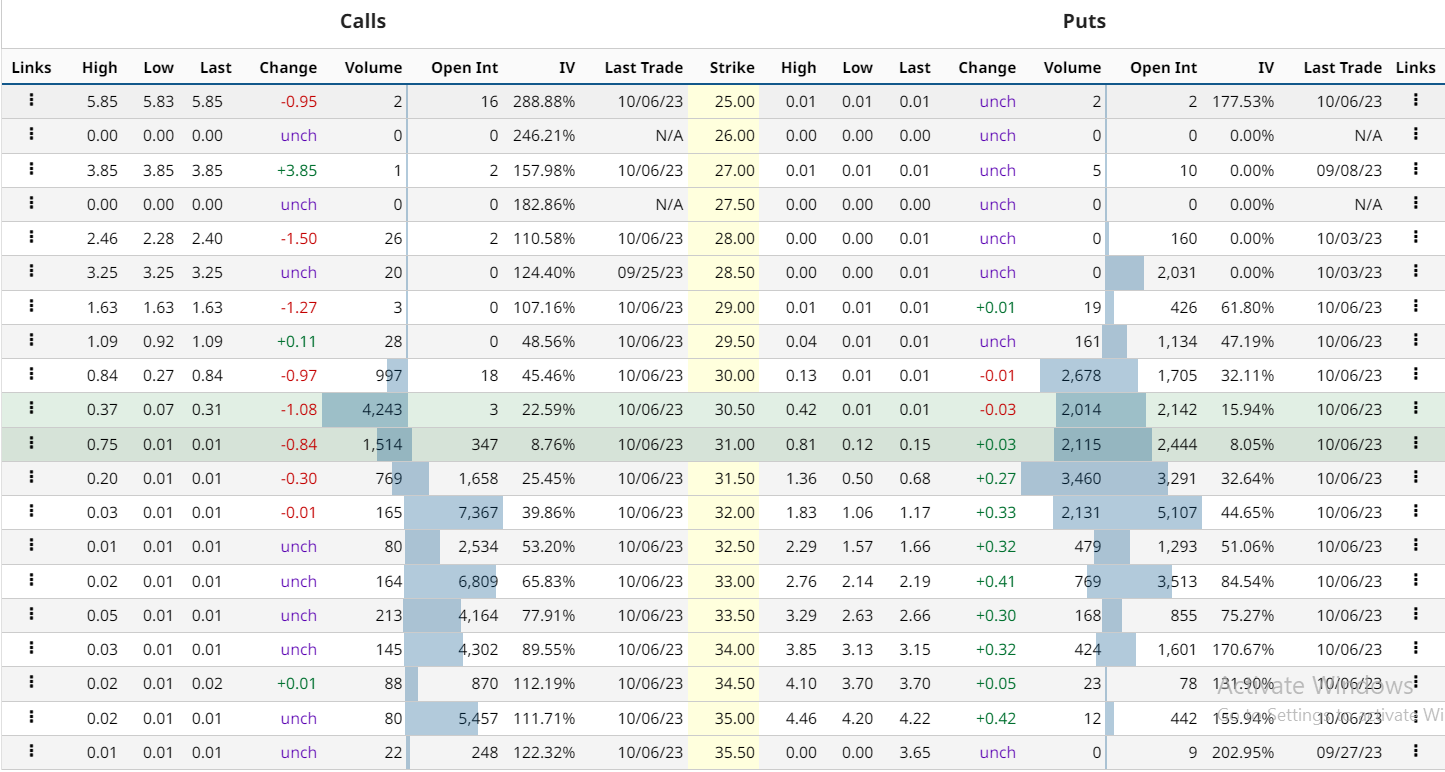
Task: Open calls links menu for 32.00 strike
Action: (32, 511)
